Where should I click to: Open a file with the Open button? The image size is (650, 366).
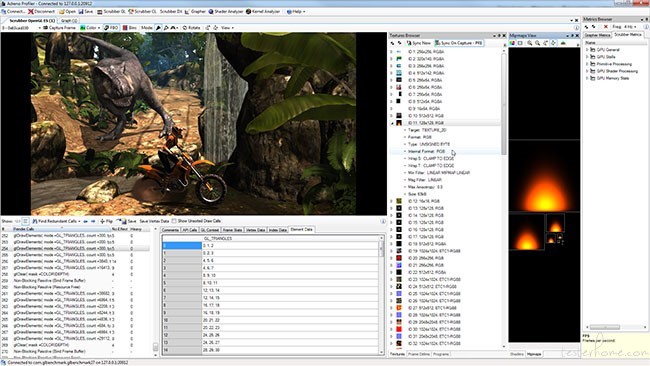pyautogui.click(x=67, y=12)
